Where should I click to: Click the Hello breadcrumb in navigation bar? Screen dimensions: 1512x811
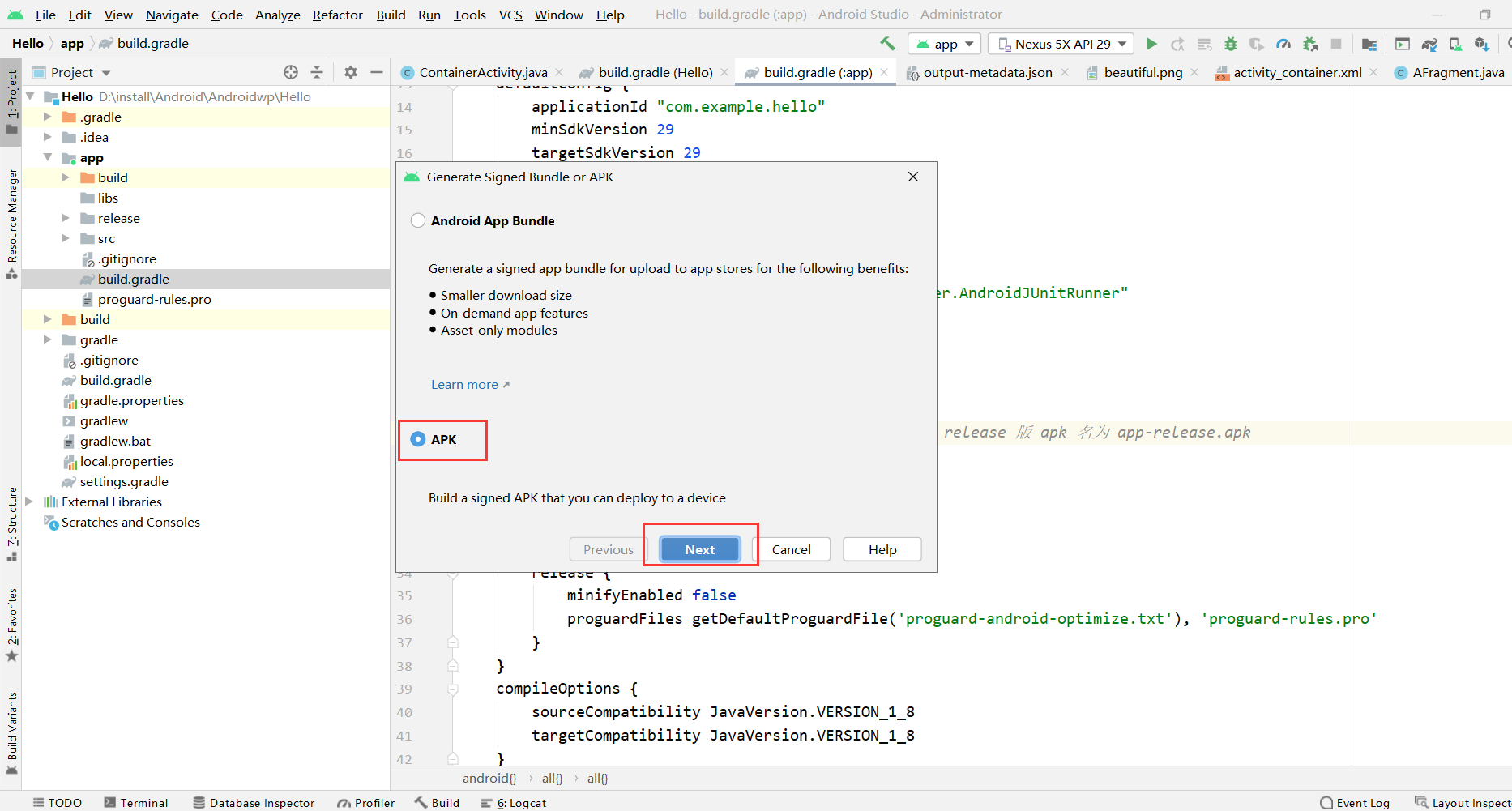28,43
